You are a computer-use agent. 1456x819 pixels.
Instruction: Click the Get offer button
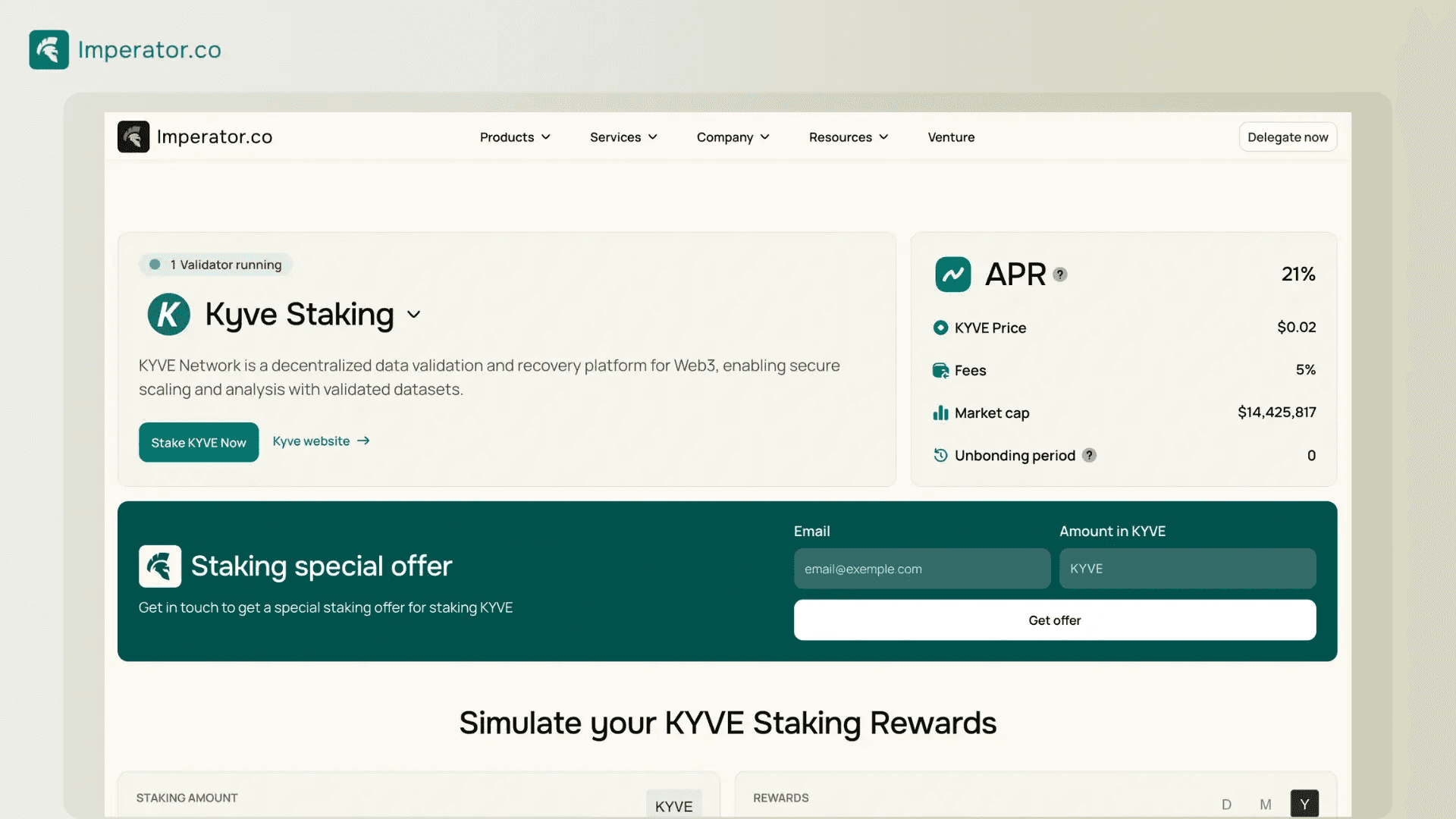pyautogui.click(x=1055, y=619)
